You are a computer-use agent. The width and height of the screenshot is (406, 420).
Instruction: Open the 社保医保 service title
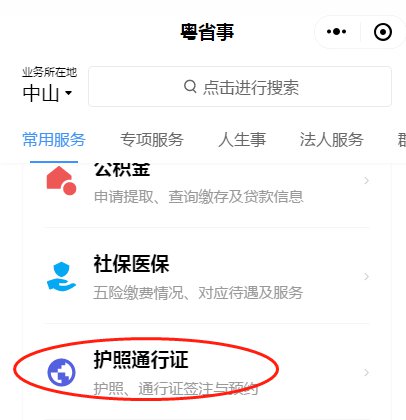point(132,264)
